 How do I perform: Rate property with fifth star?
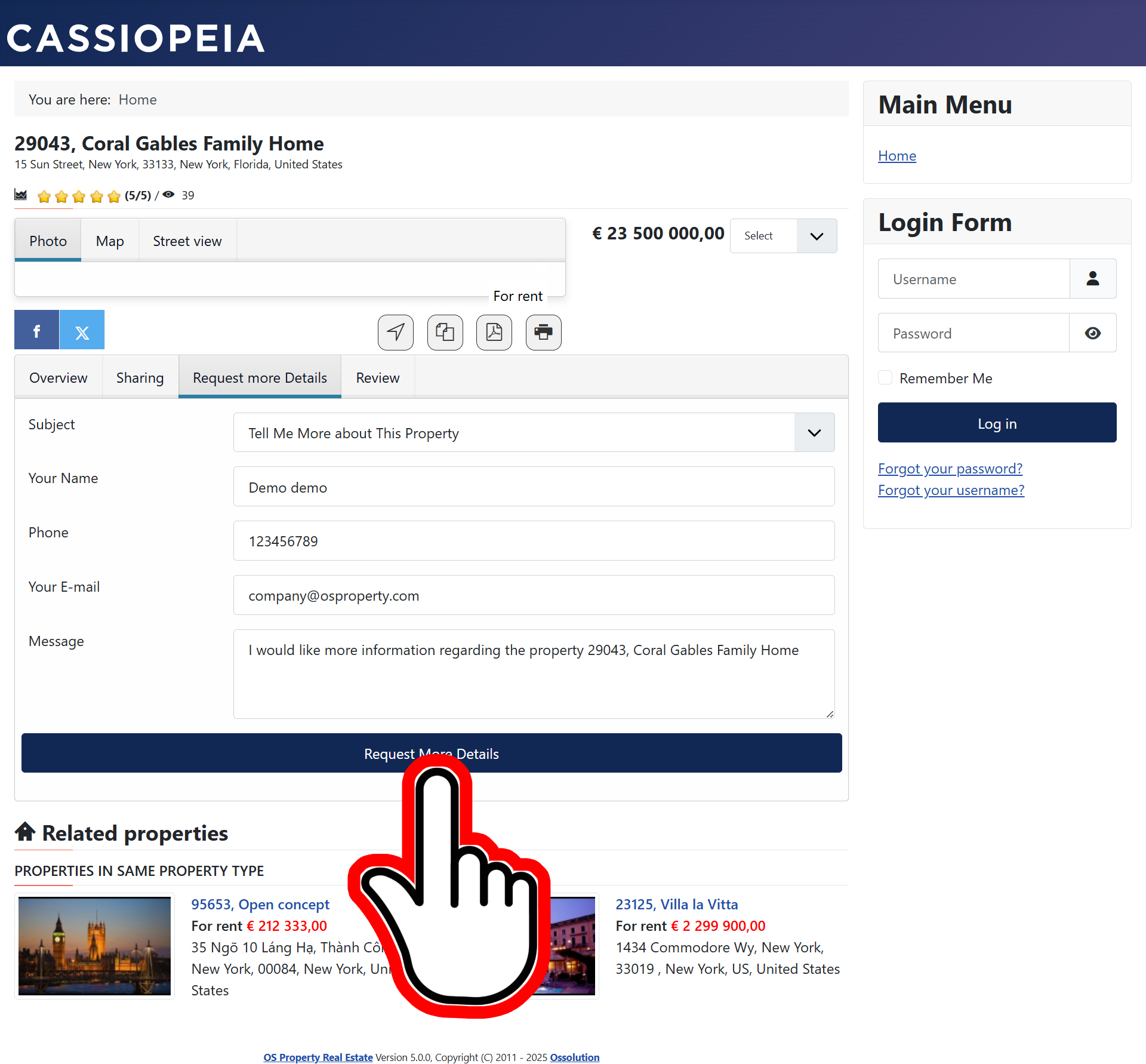[114, 196]
